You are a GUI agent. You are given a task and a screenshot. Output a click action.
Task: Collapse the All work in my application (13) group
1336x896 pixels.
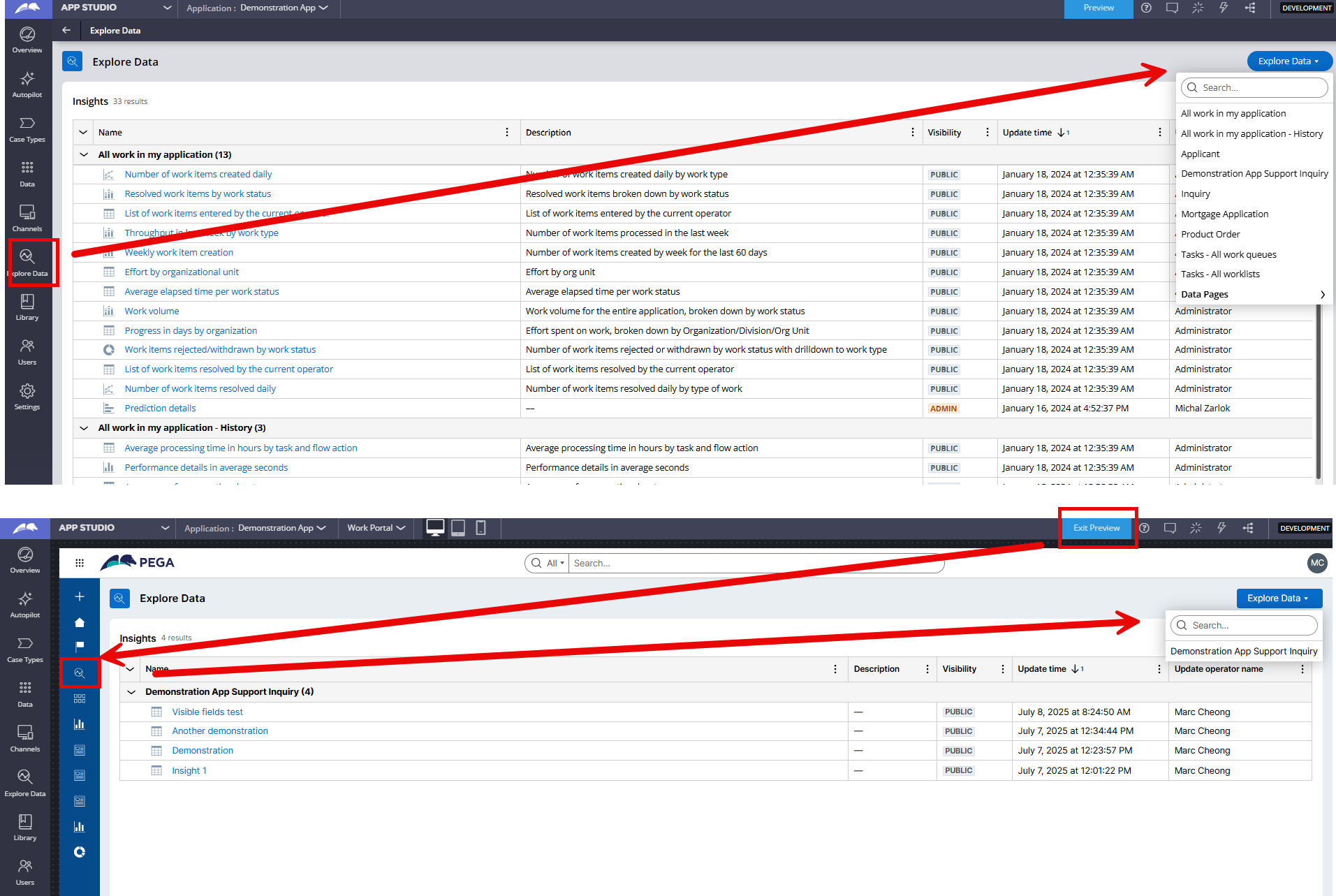(84, 155)
